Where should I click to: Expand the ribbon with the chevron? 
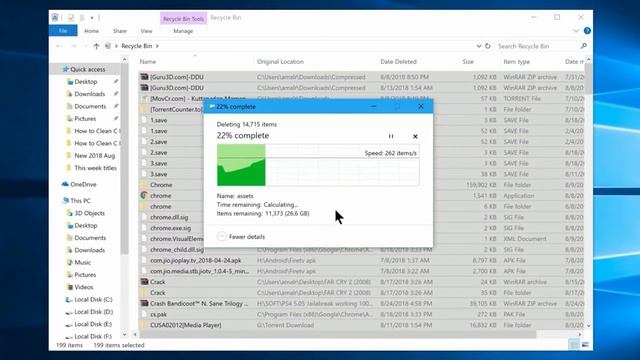pyautogui.click(x=576, y=31)
